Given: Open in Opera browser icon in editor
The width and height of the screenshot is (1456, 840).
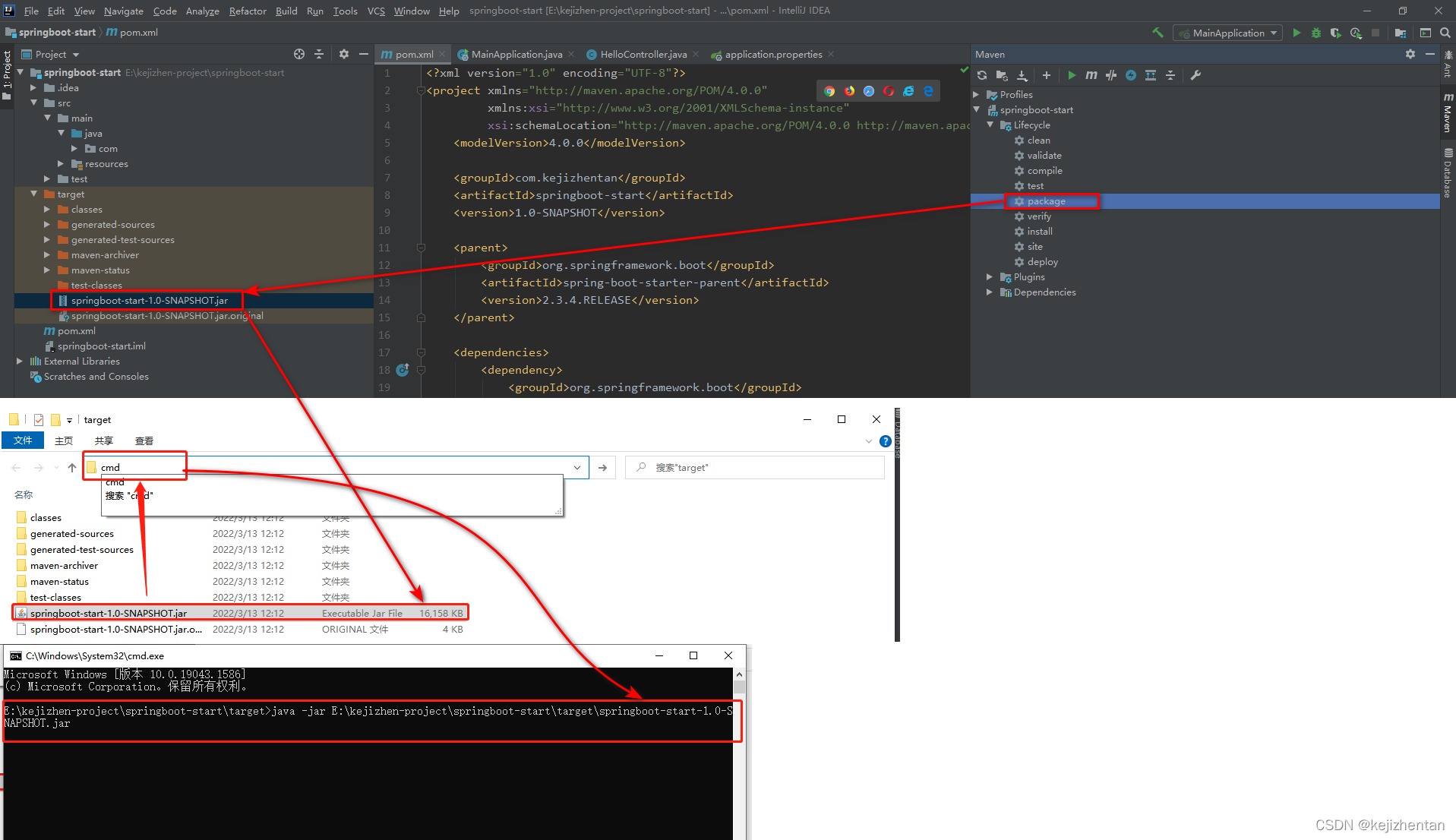Looking at the screenshot, I should (889, 91).
